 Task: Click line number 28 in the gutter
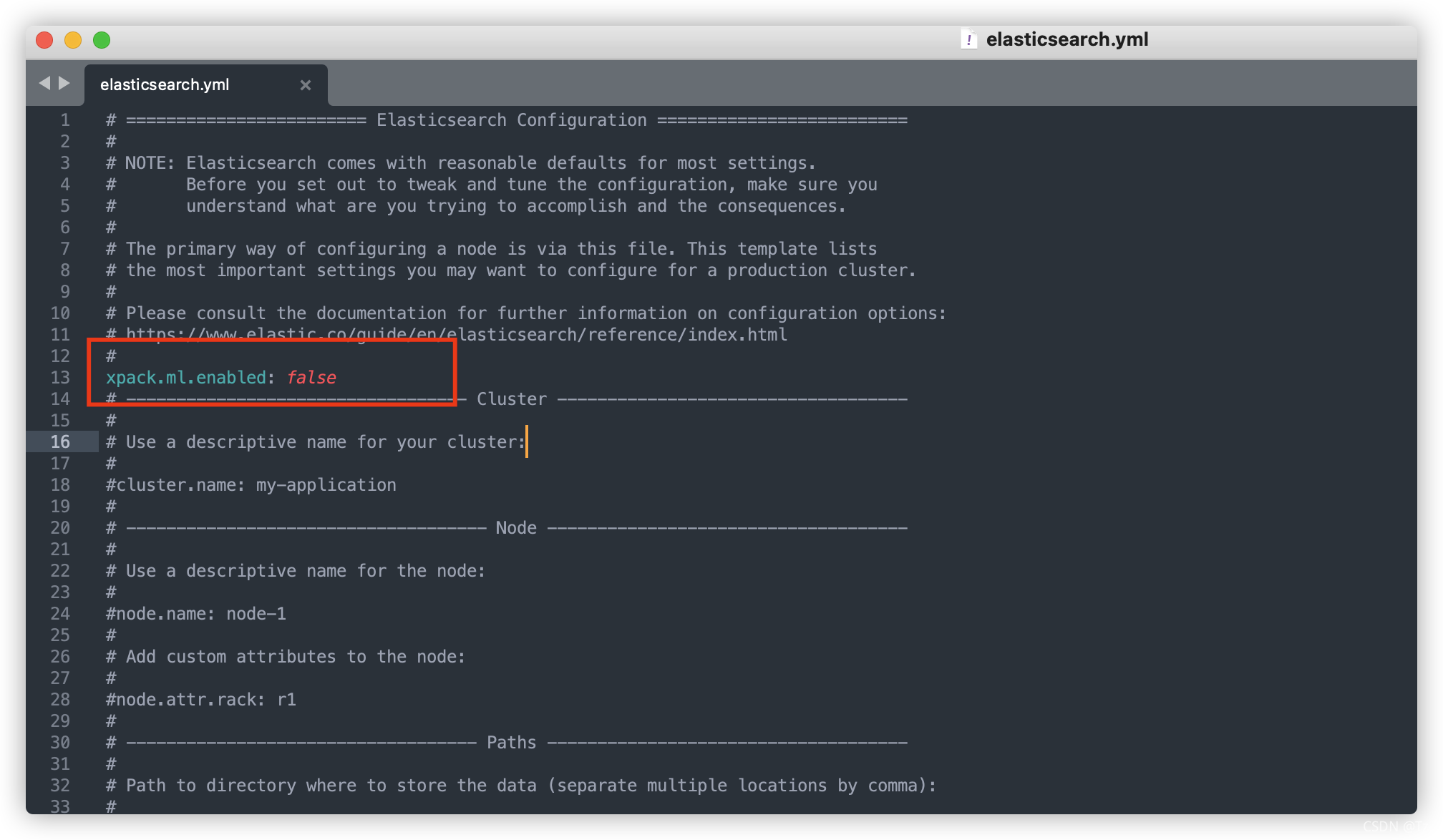(60, 700)
